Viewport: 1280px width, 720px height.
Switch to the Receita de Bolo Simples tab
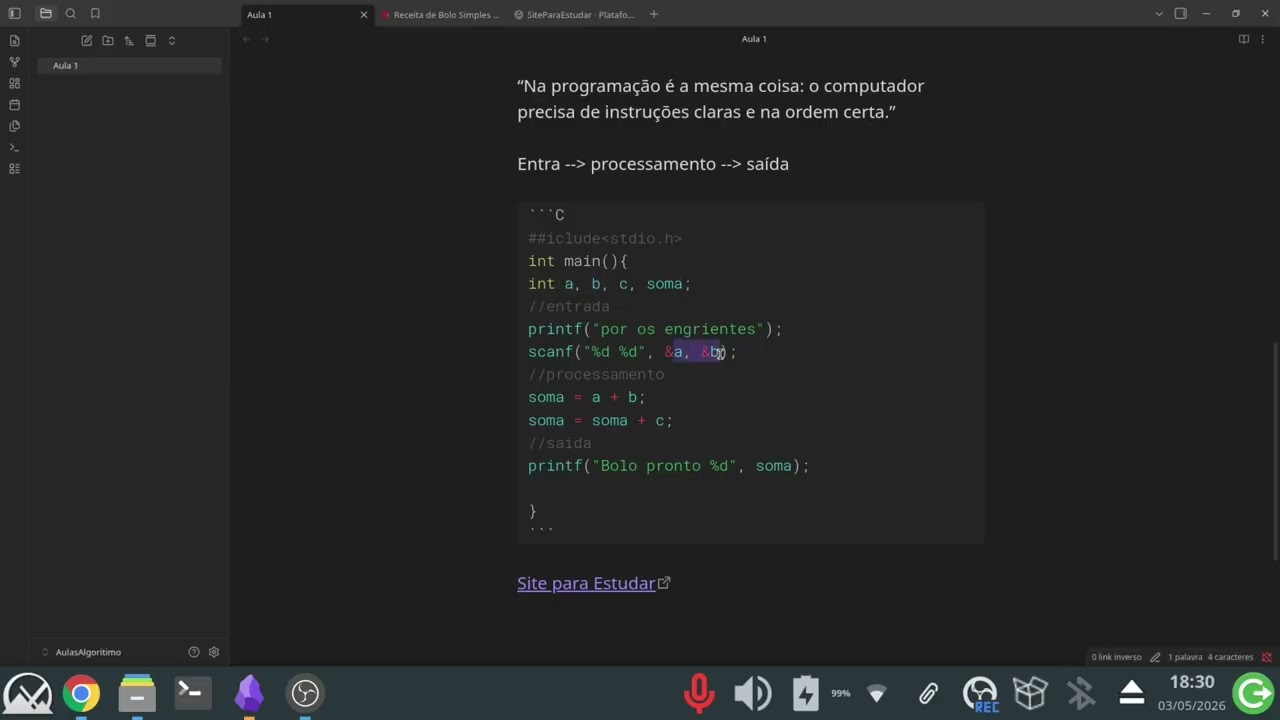pos(440,15)
